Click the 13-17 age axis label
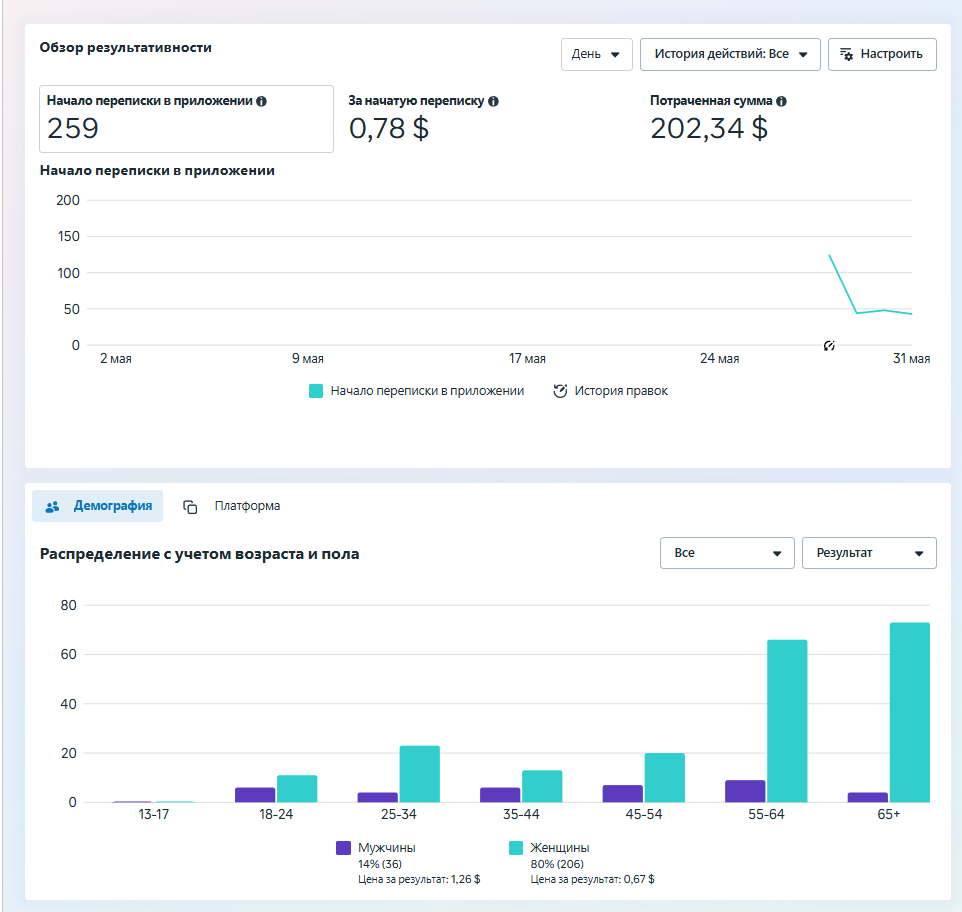 coord(153,814)
